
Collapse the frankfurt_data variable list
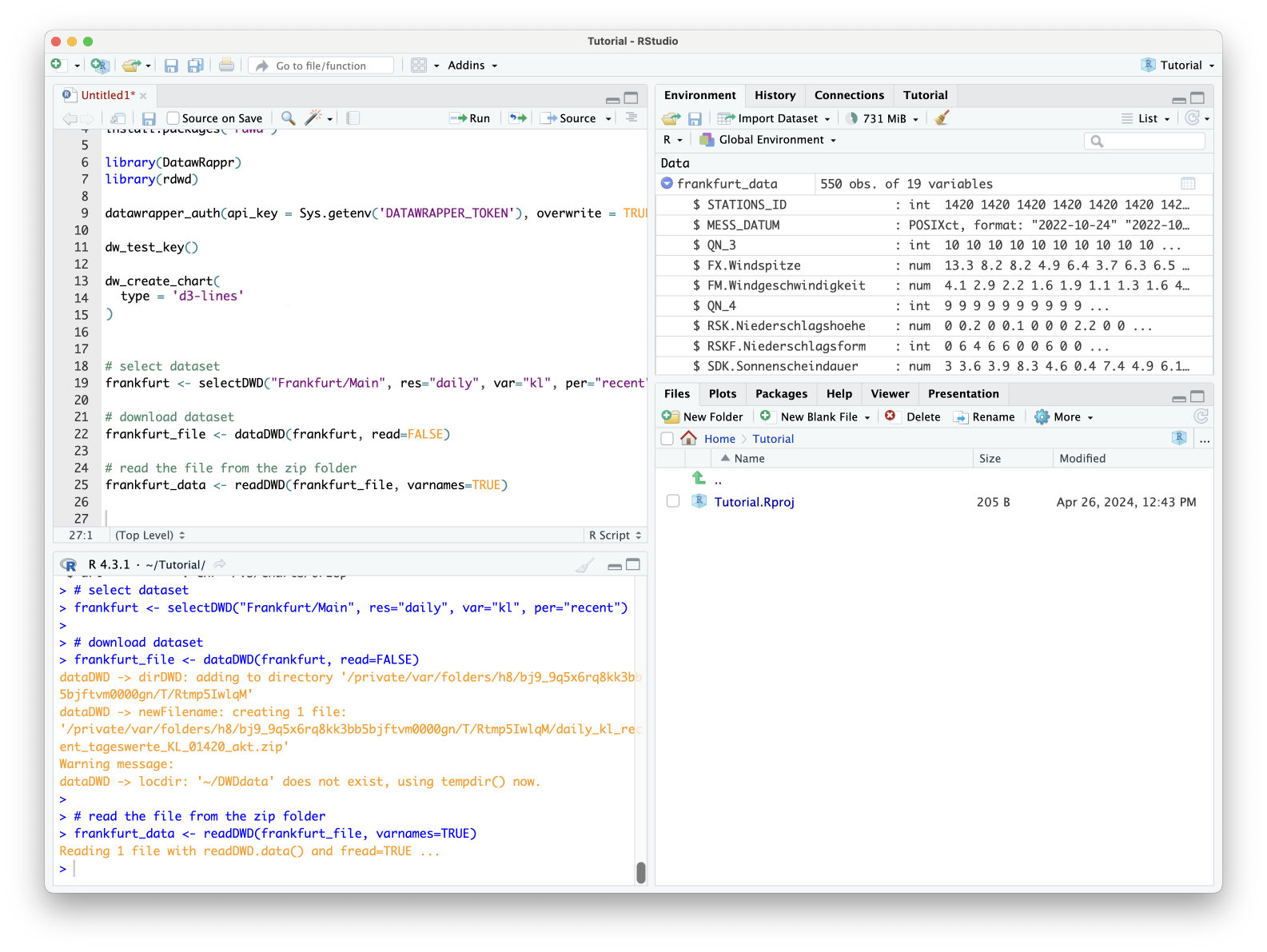667,183
